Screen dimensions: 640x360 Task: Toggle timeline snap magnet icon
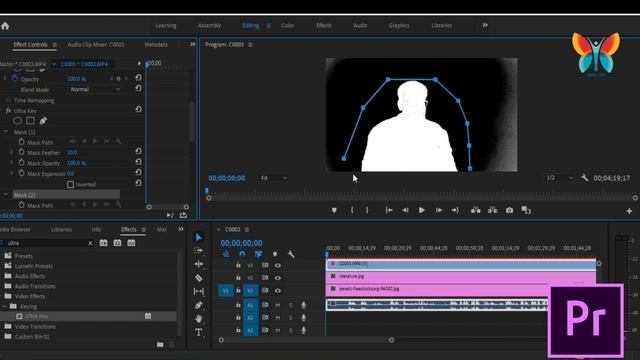pos(242,254)
